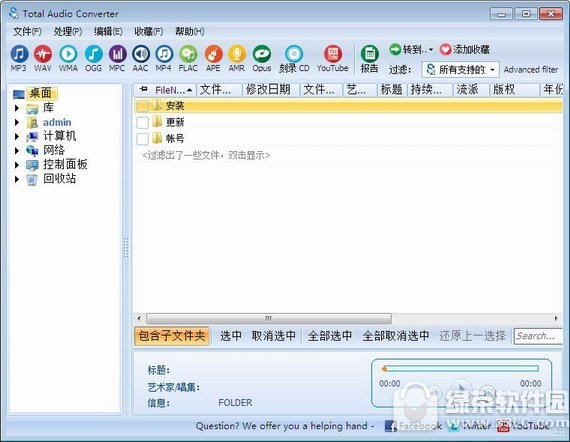Add current folder via 添加收藏
570x442 pixels.
(465, 49)
